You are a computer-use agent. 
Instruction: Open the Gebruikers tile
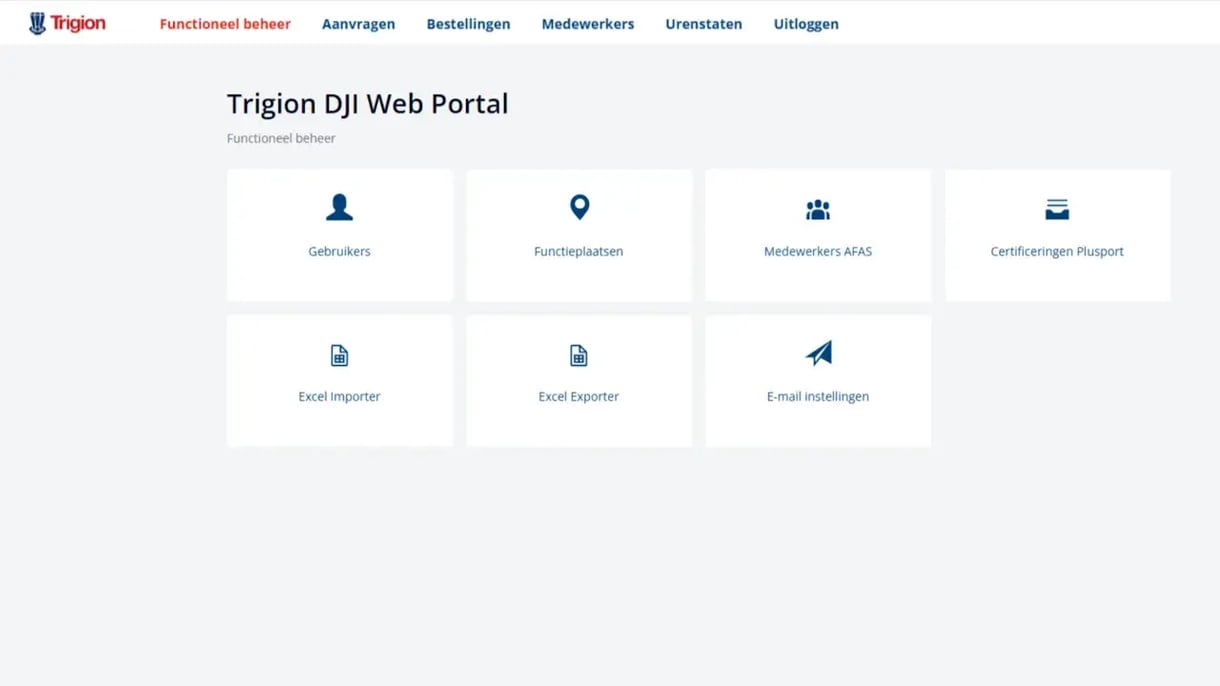coord(339,235)
